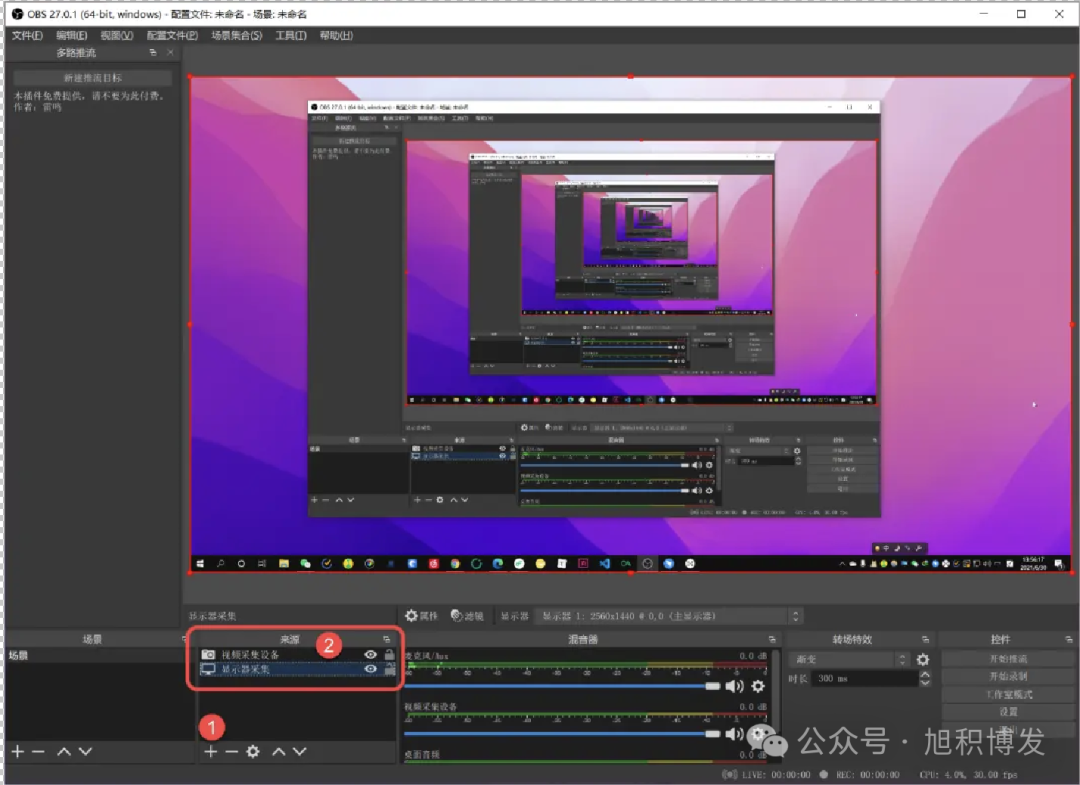Open the 场景集合(S) menu
Image resolution: width=1080 pixels, height=785 pixels.
(237, 35)
